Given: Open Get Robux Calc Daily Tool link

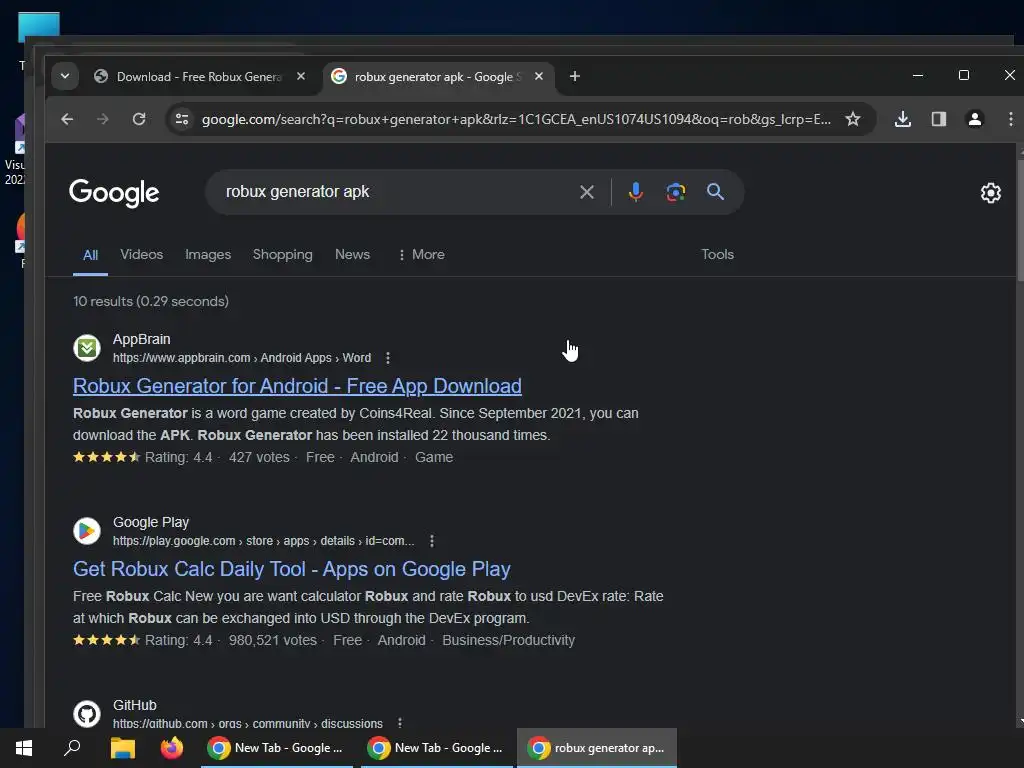Looking at the screenshot, I should coord(291,569).
